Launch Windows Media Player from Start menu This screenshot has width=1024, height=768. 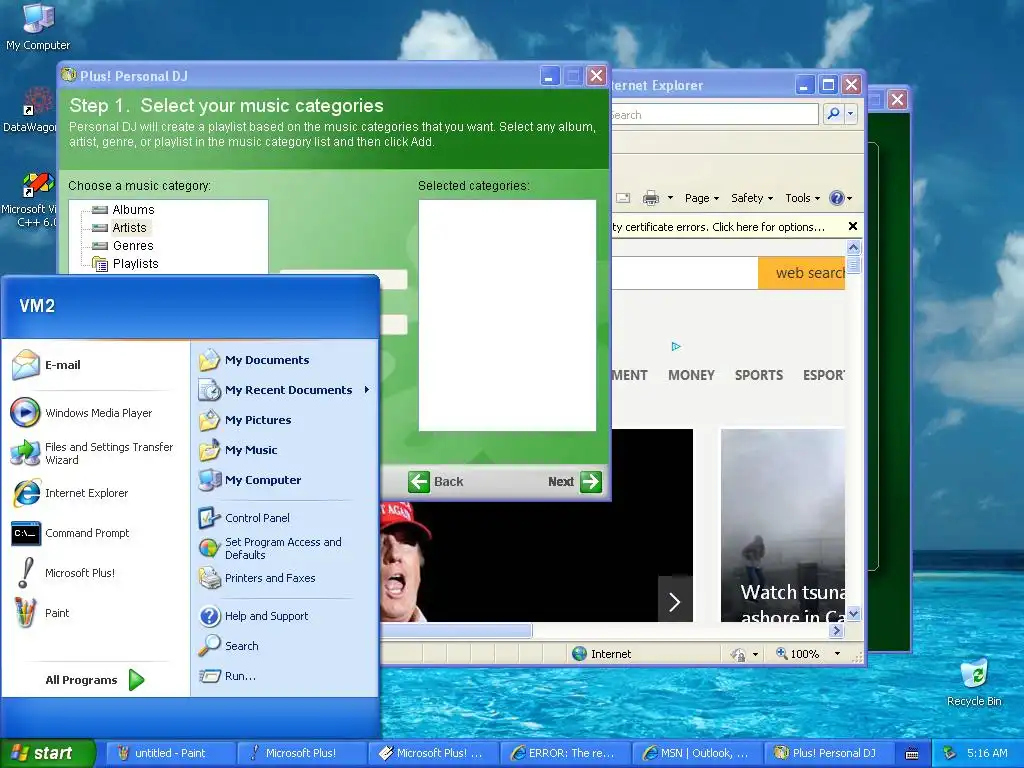pos(82,413)
